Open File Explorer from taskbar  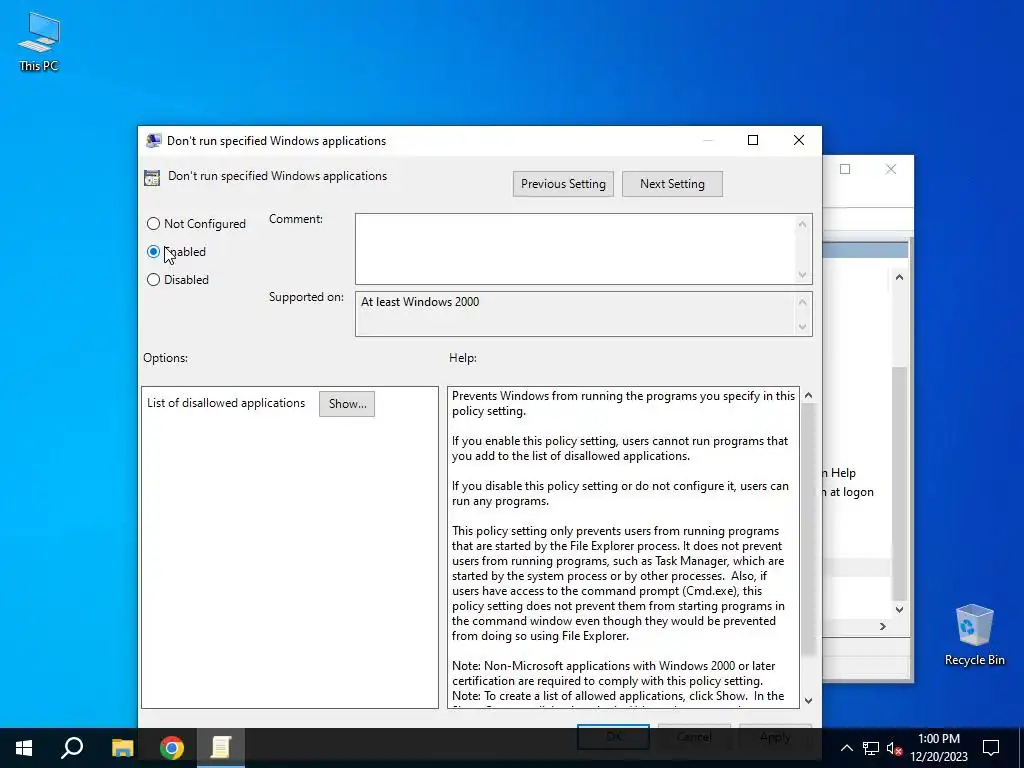[122, 748]
